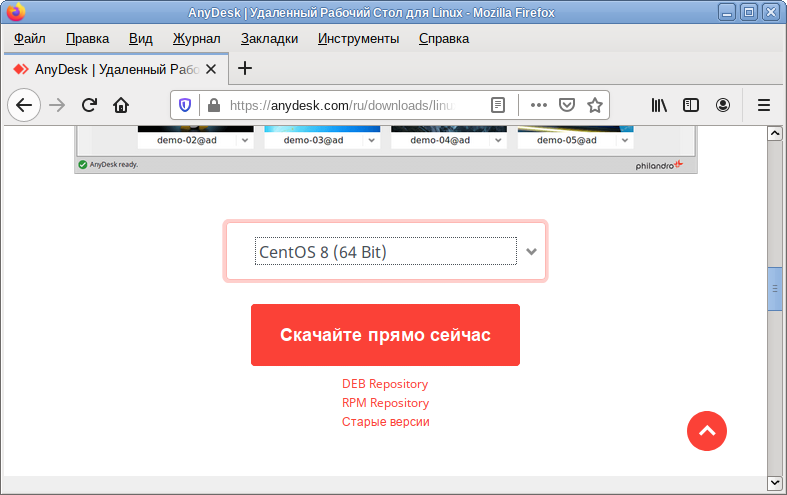The height and width of the screenshot is (495, 787).
Task: Show site security padlock info
Action: pyautogui.click(x=214, y=105)
